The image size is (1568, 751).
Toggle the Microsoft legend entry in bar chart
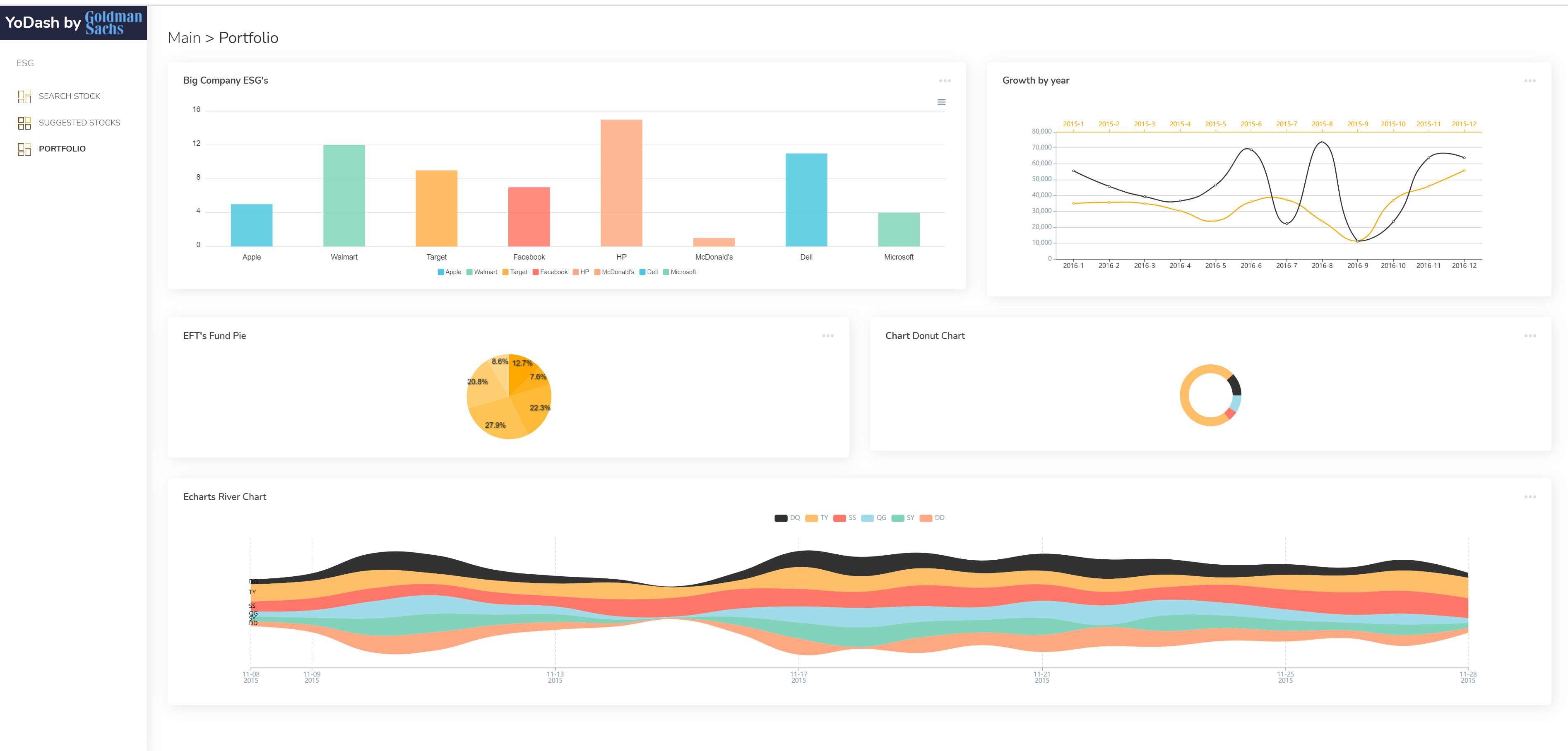coord(679,272)
